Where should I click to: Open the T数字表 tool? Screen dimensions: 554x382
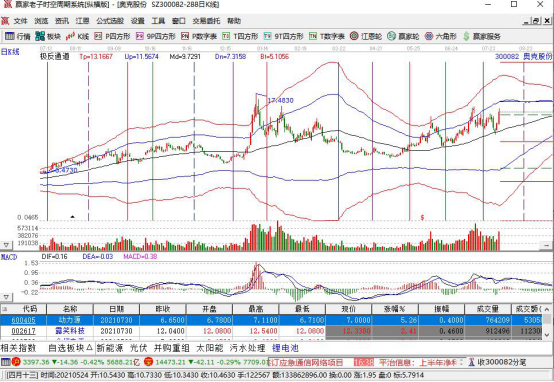pos(327,36)
